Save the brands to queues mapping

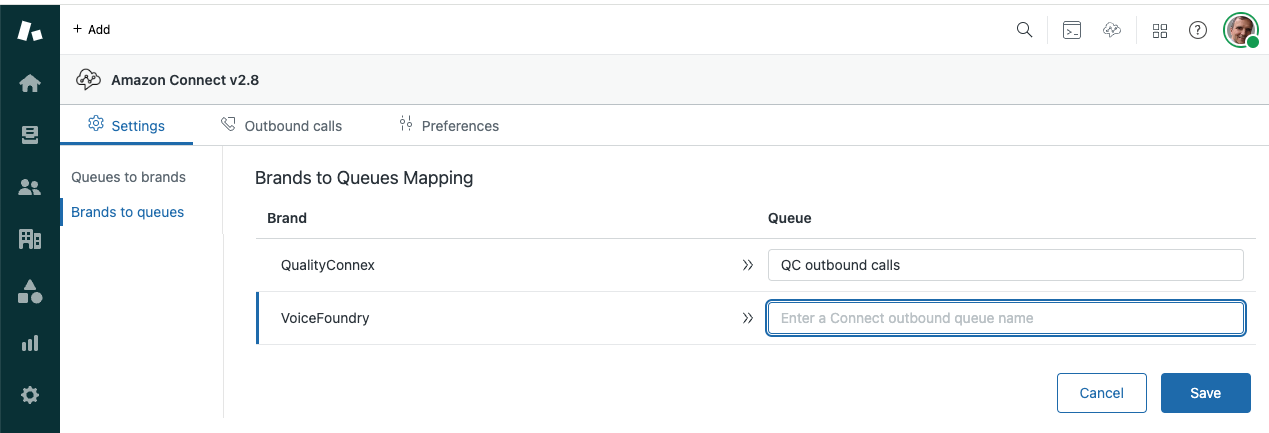click(x=1205, y=393)
